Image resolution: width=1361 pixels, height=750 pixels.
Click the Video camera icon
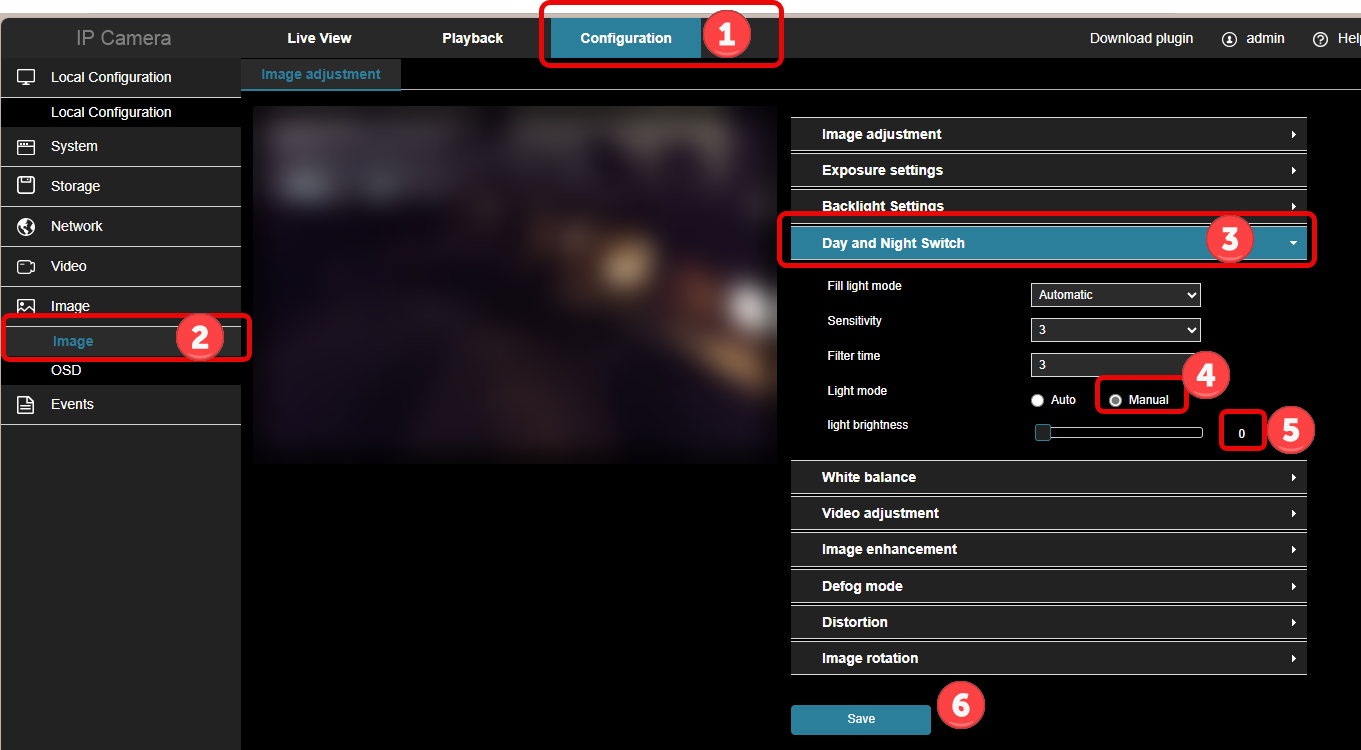pyautogui.click(x=27, y=267)
